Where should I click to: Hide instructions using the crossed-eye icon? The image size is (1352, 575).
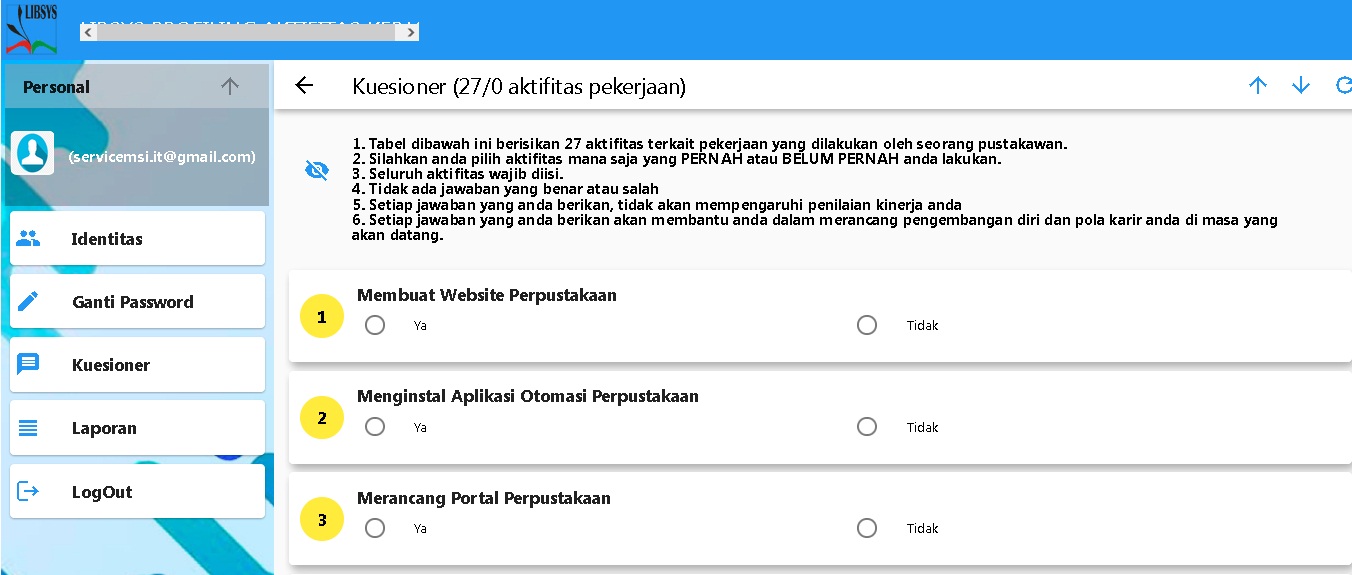pos(316,171)
